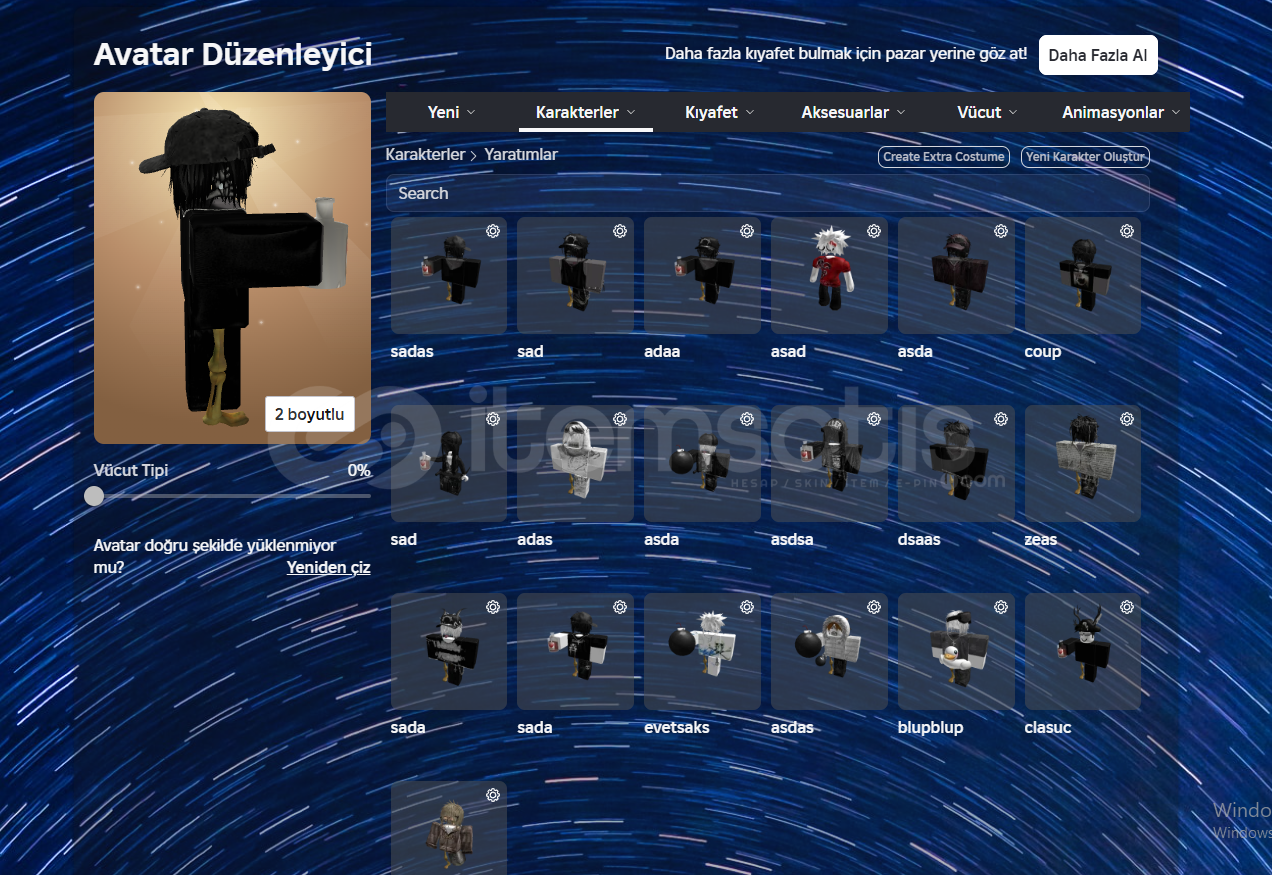
Task: Choose the asdsa costume thumbnail
Action: click(x=829, y=464)
